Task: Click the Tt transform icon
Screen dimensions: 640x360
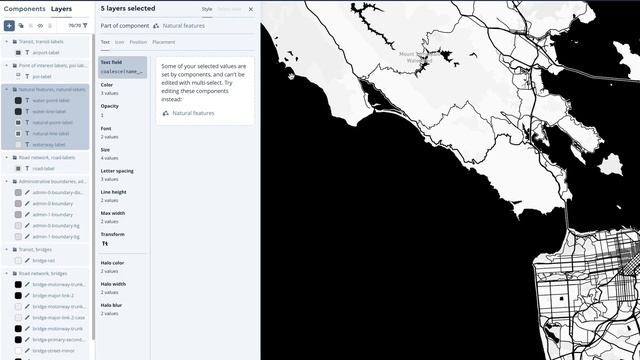Action: (105, 244)
